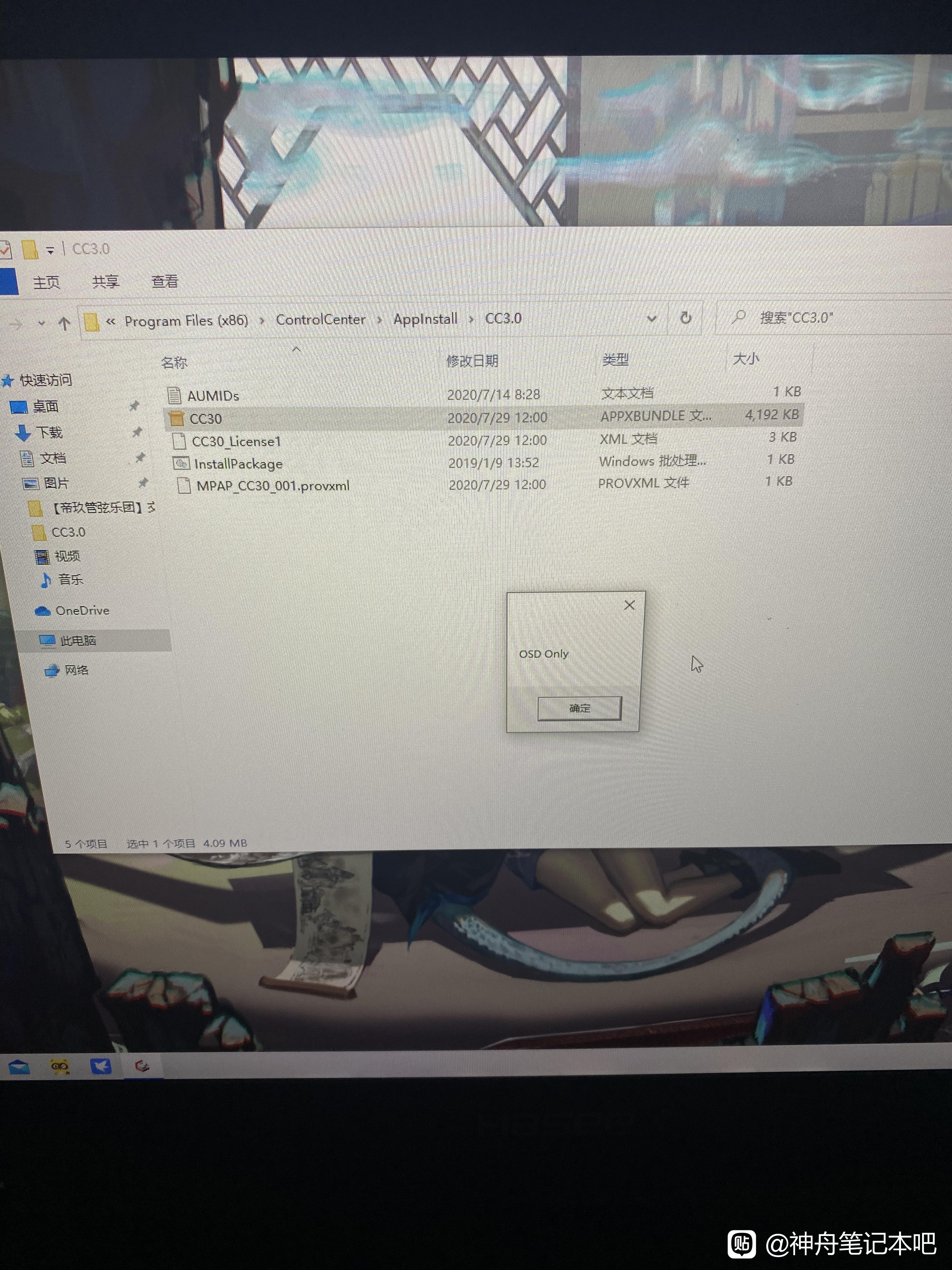Click the CC30 package icon

(176, 419)
